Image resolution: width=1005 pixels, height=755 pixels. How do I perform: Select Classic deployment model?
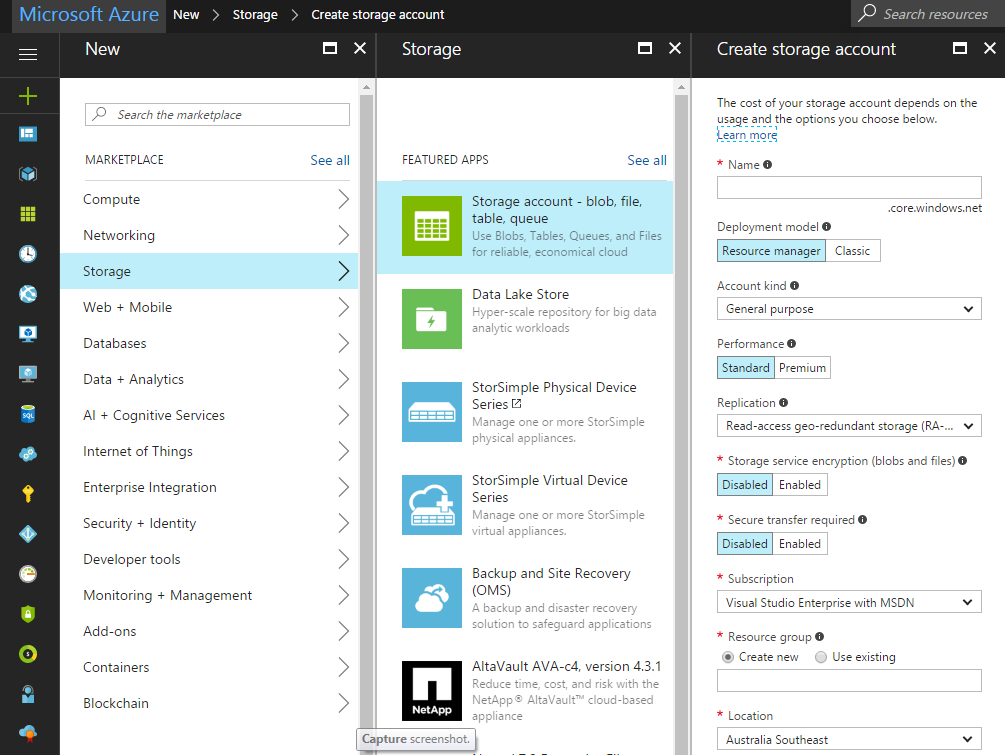click(x=852, y=251)
